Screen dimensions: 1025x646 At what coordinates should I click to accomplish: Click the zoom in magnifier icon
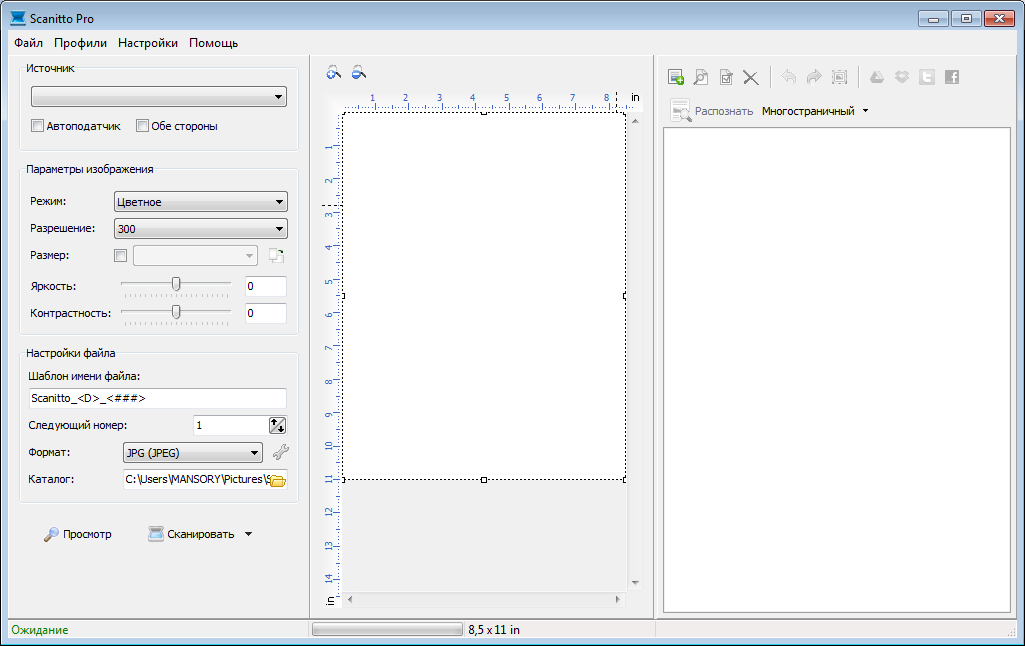334,72
